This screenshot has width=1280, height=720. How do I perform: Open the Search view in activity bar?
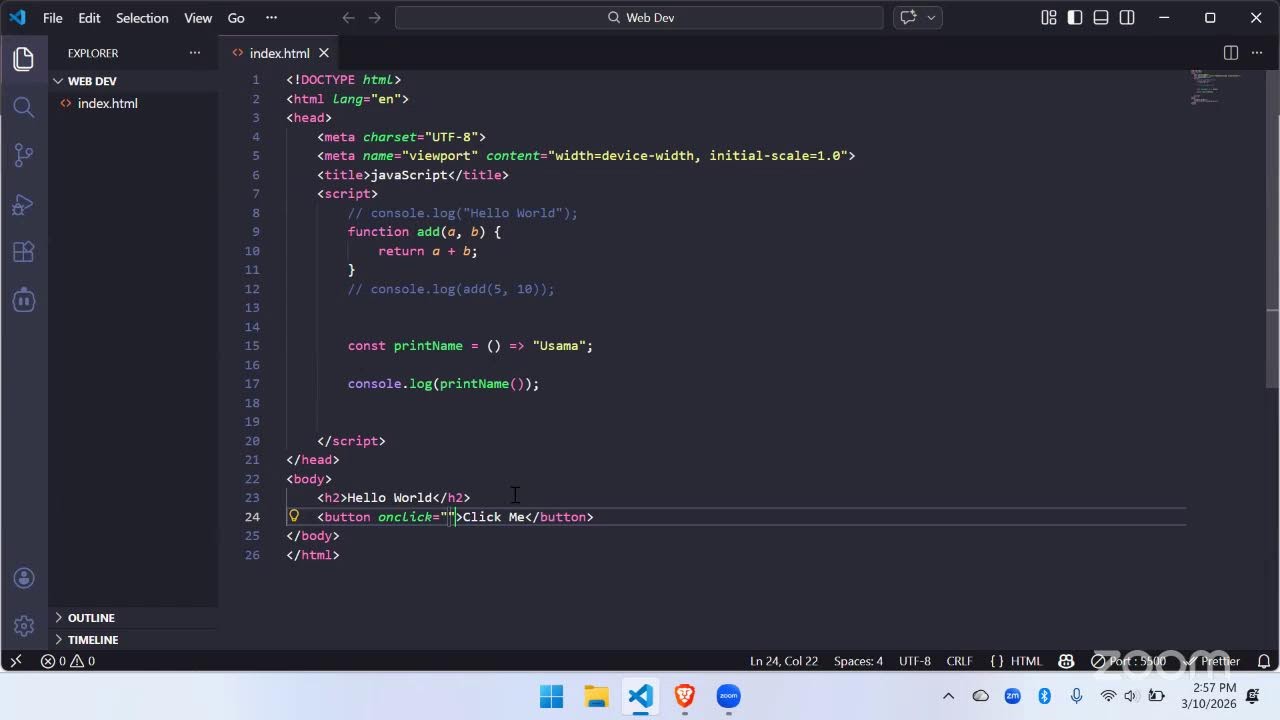[24, 107]
